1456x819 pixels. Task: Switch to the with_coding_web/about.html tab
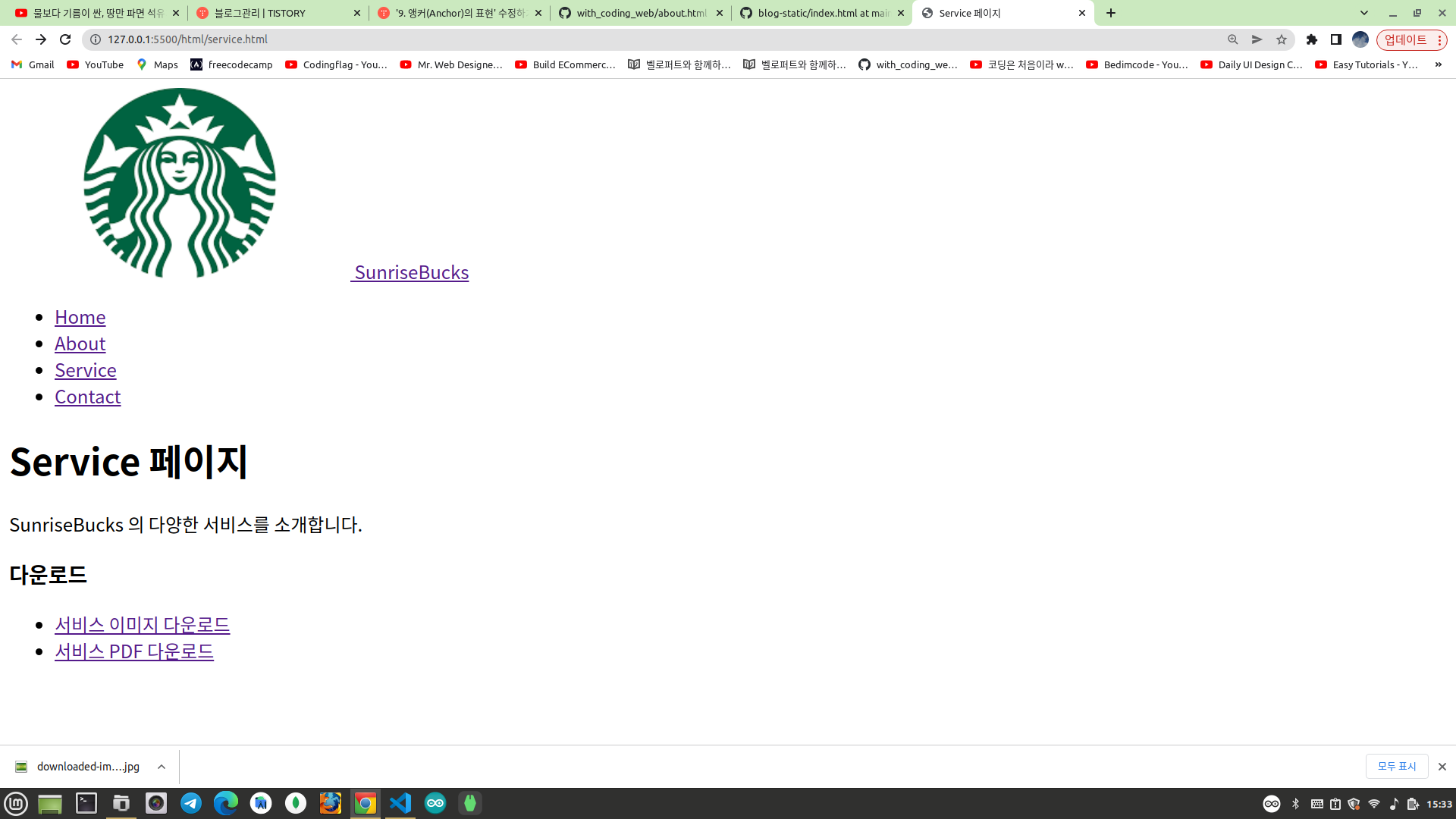click(x=641, y=13)
